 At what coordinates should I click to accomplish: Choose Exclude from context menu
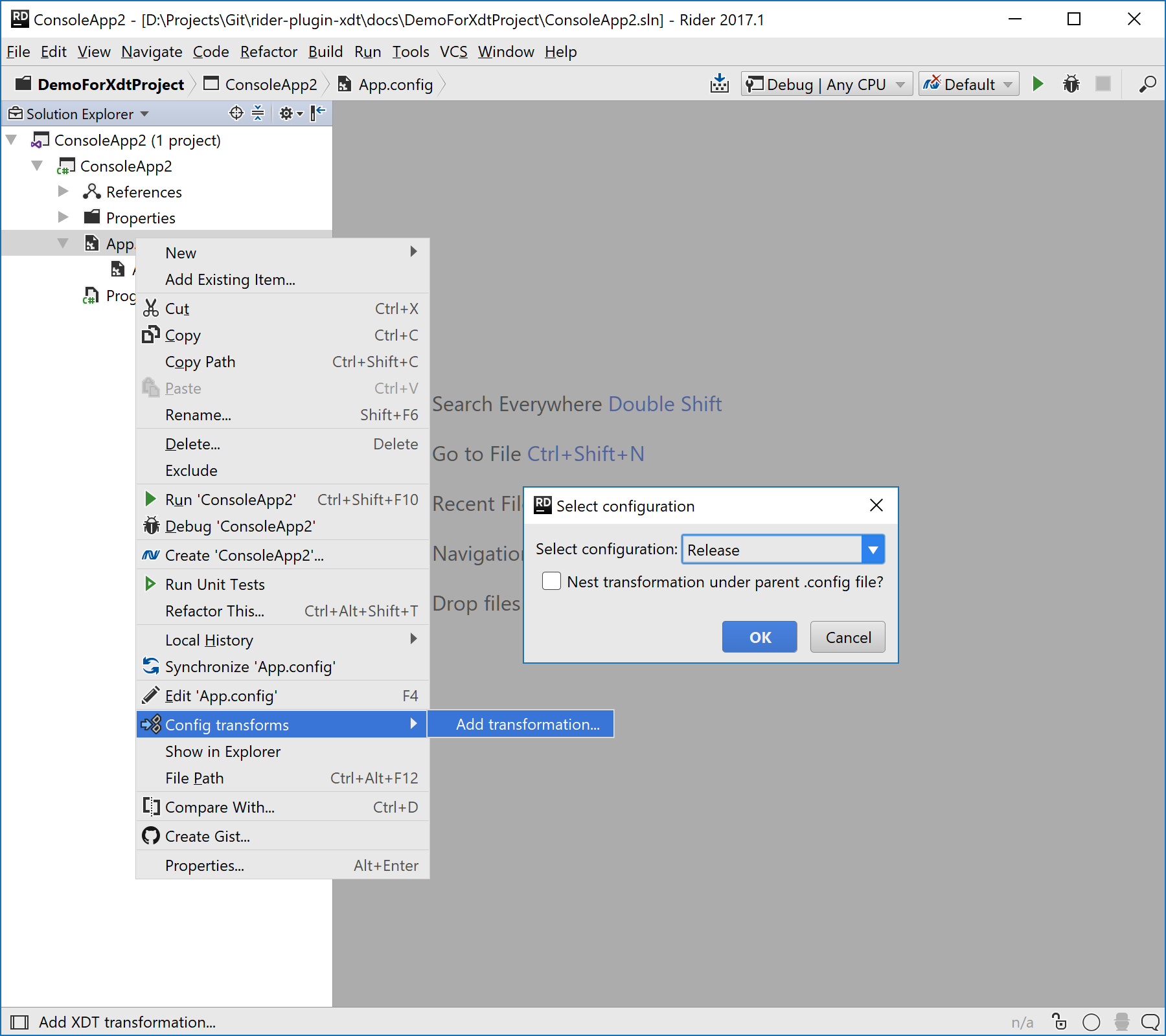coord(282,471)
